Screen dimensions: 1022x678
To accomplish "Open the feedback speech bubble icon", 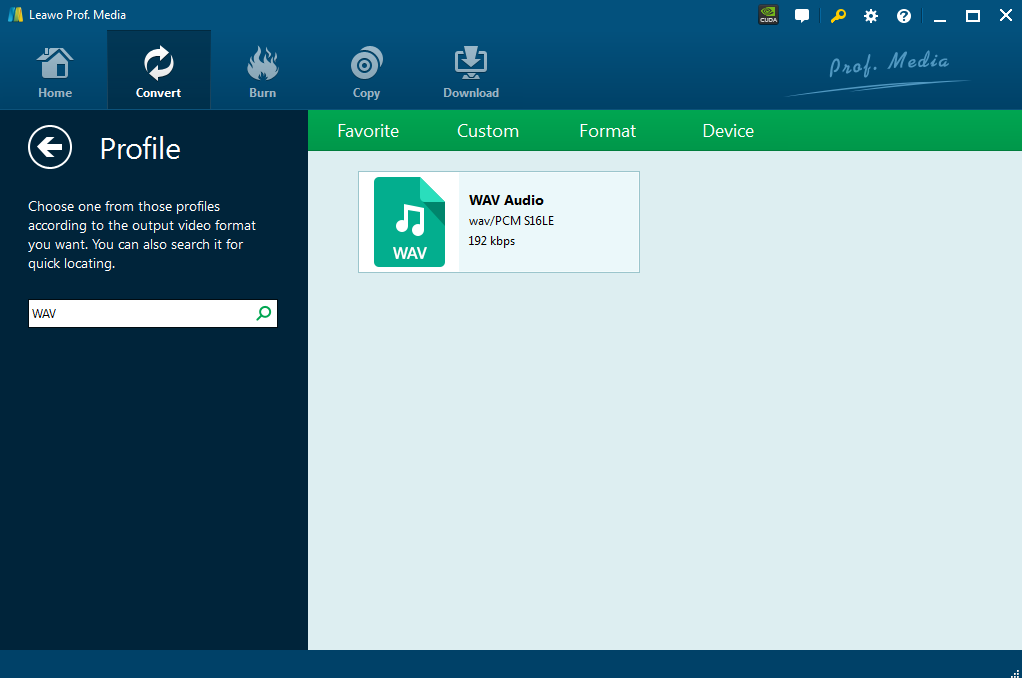I will point(802,16).
